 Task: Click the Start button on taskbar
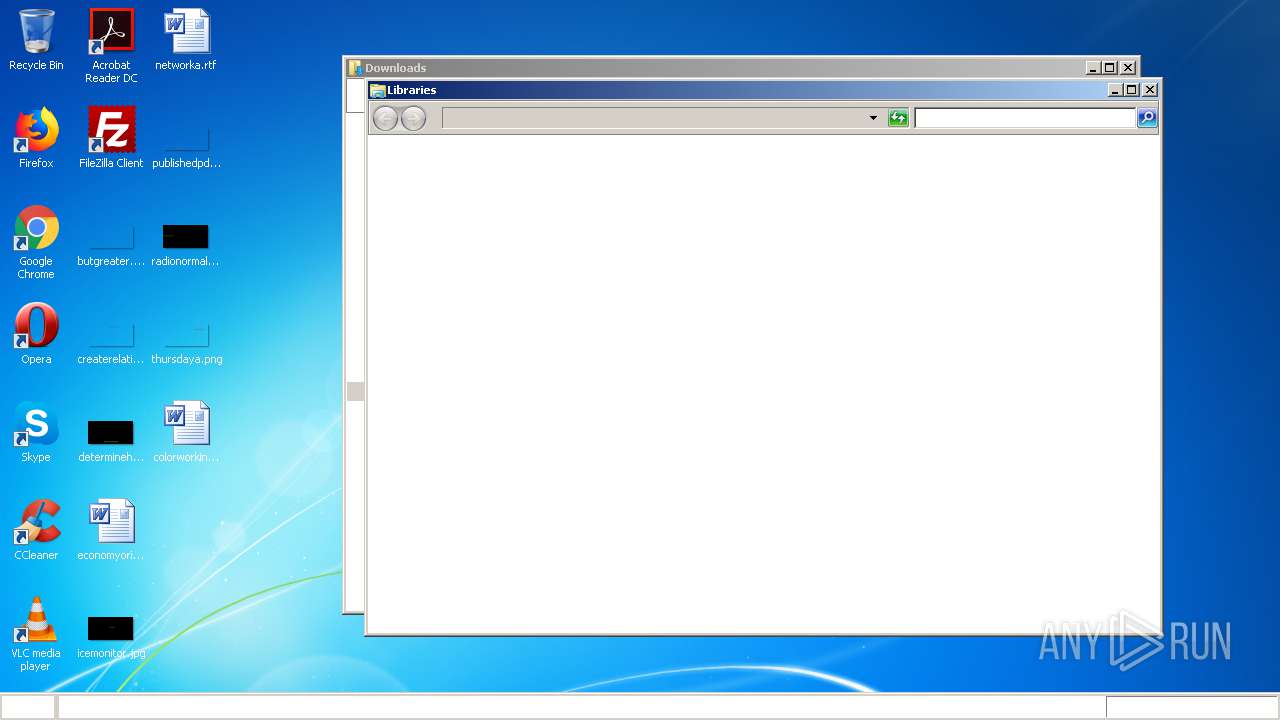click(x=27, y=707)
